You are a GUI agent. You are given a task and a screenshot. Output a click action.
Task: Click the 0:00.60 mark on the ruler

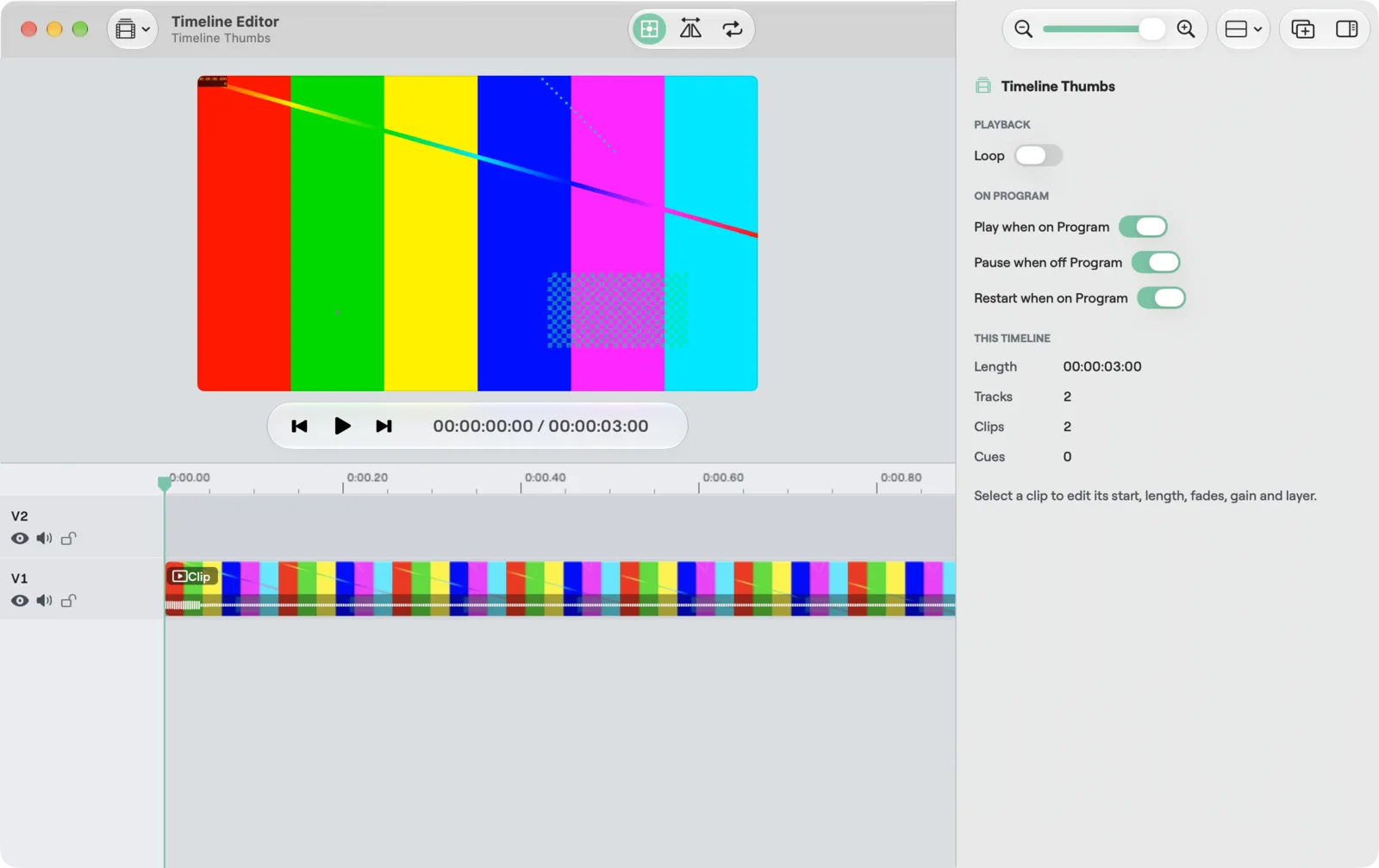(723, 478)
